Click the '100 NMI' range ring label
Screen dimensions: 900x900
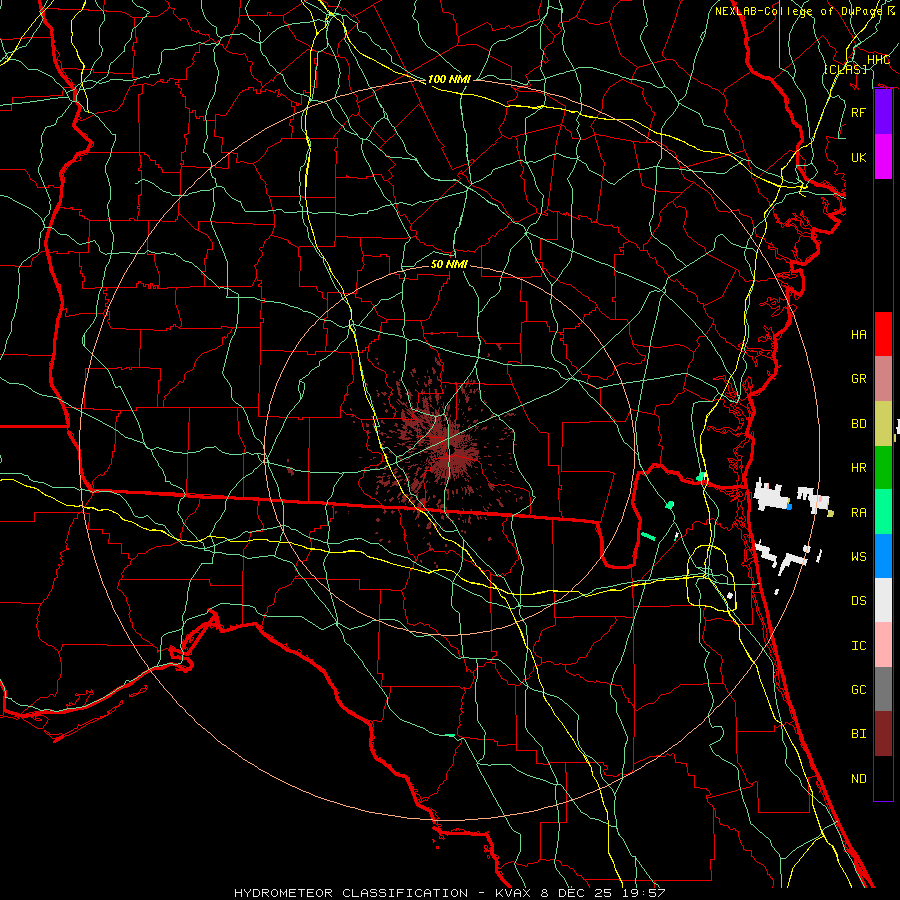click(449, 79)
